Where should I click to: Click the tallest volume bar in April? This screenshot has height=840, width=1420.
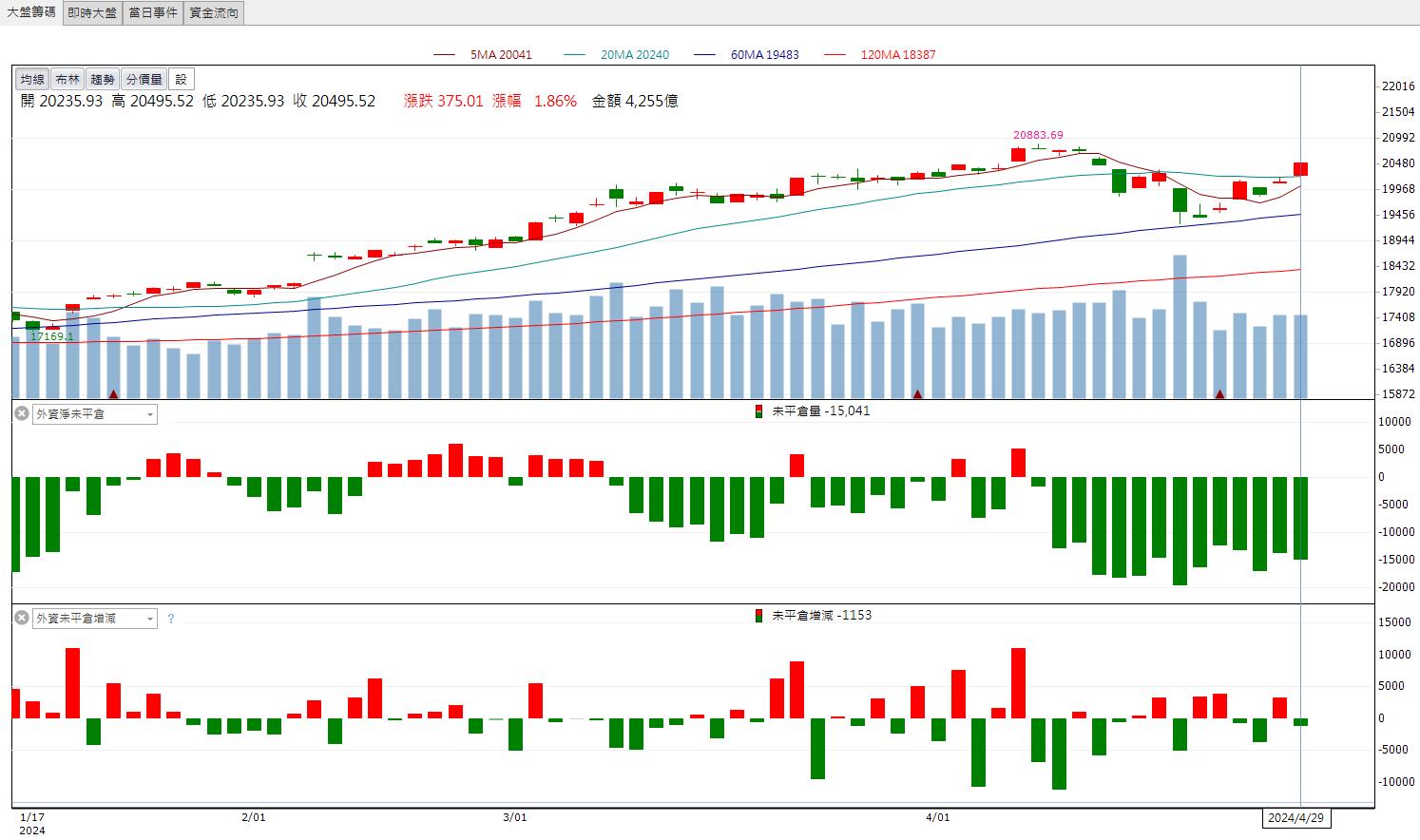(x=1180, y=326)
